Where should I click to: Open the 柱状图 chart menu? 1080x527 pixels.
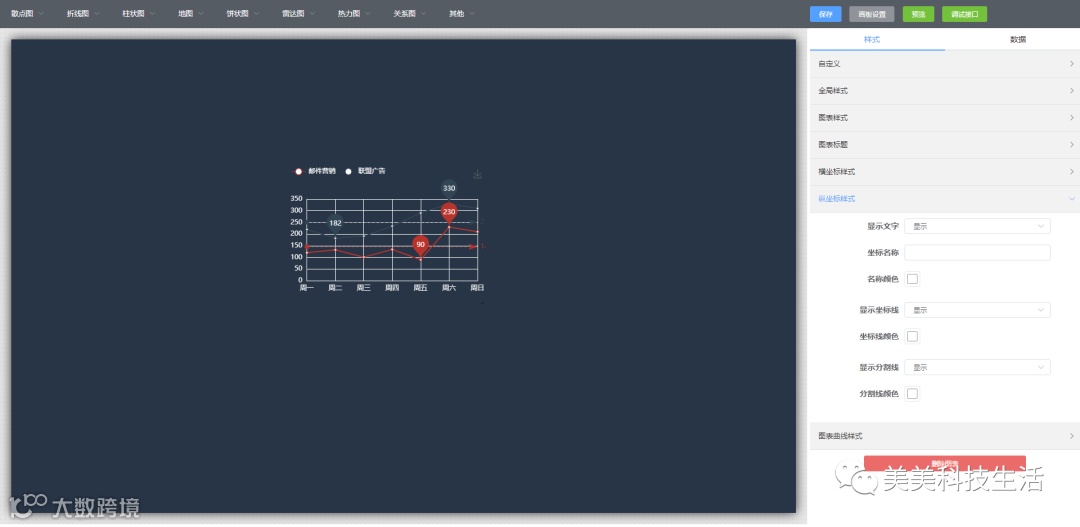pyautogui.click(x=138, y=14)
